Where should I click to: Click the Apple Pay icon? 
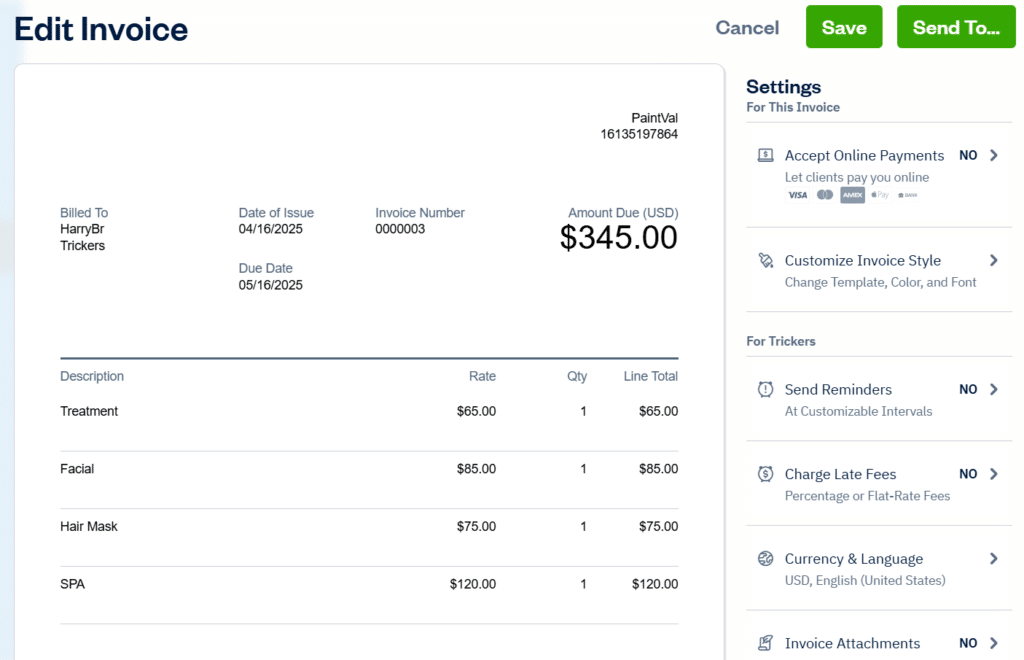coord(879,195)
